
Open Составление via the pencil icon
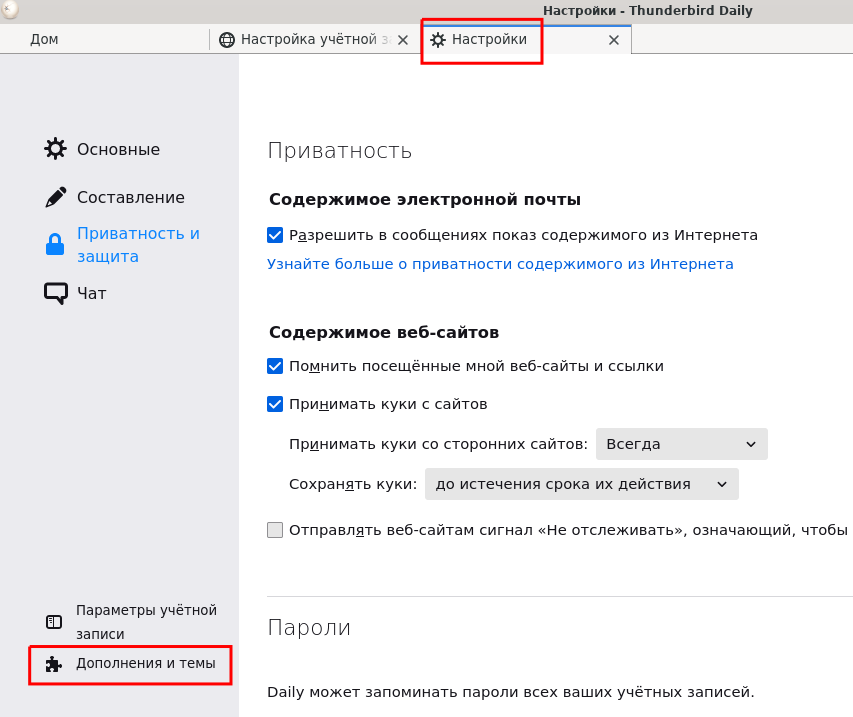pos(56,196)
